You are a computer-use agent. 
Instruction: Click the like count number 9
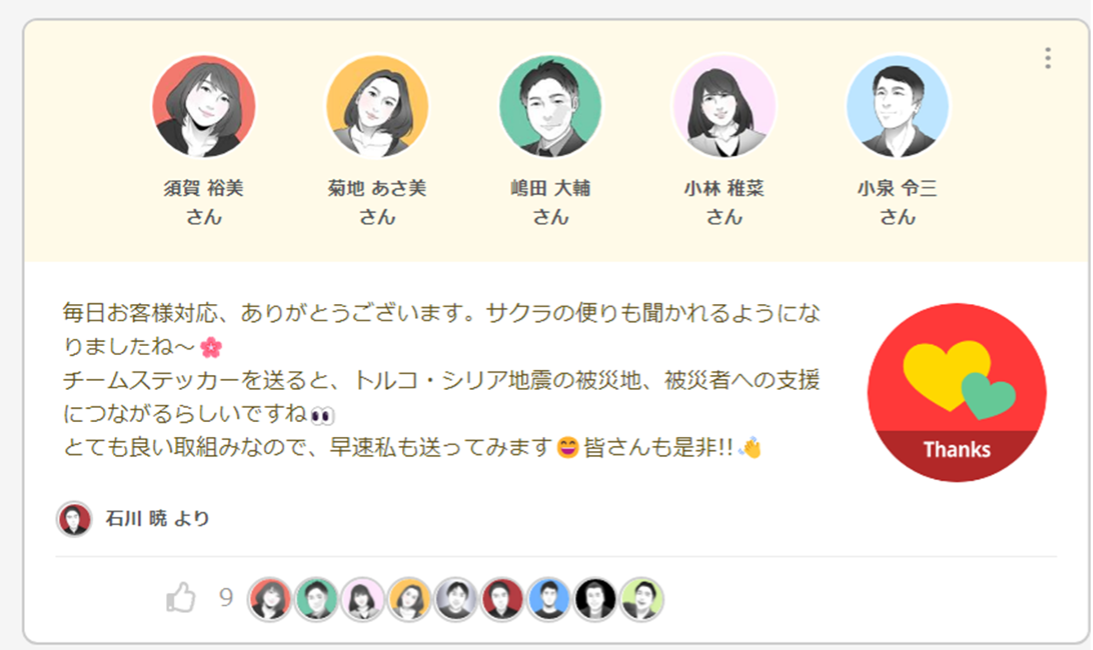[226, 598]
